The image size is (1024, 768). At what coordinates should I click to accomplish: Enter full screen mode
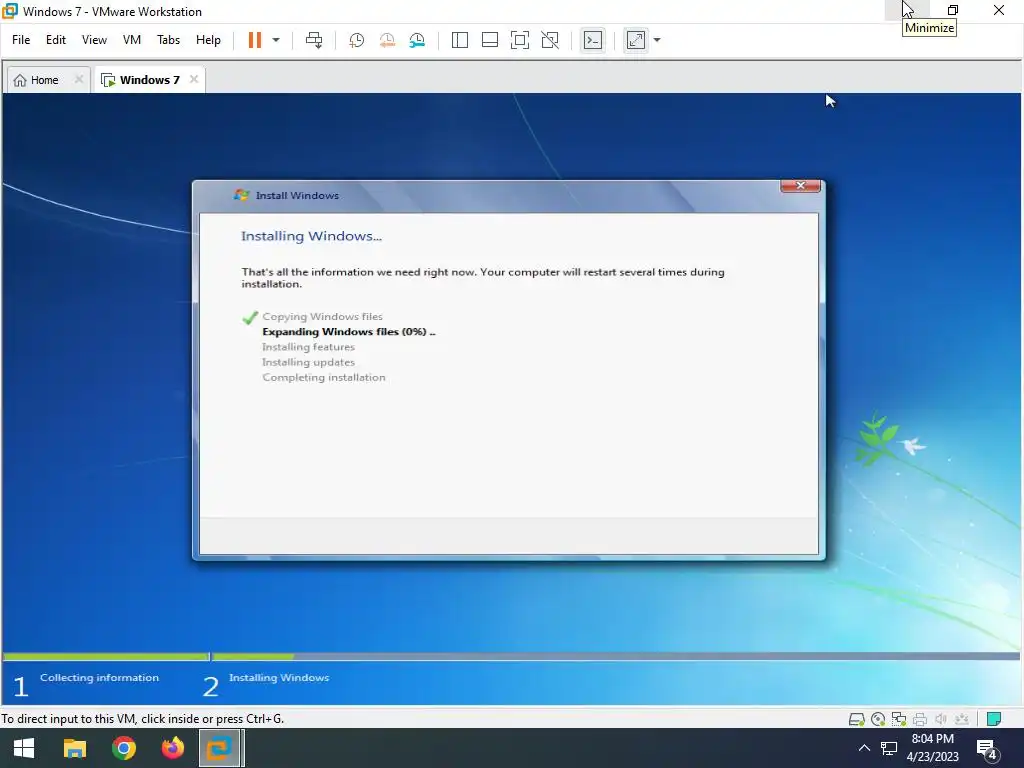[520, 40]
